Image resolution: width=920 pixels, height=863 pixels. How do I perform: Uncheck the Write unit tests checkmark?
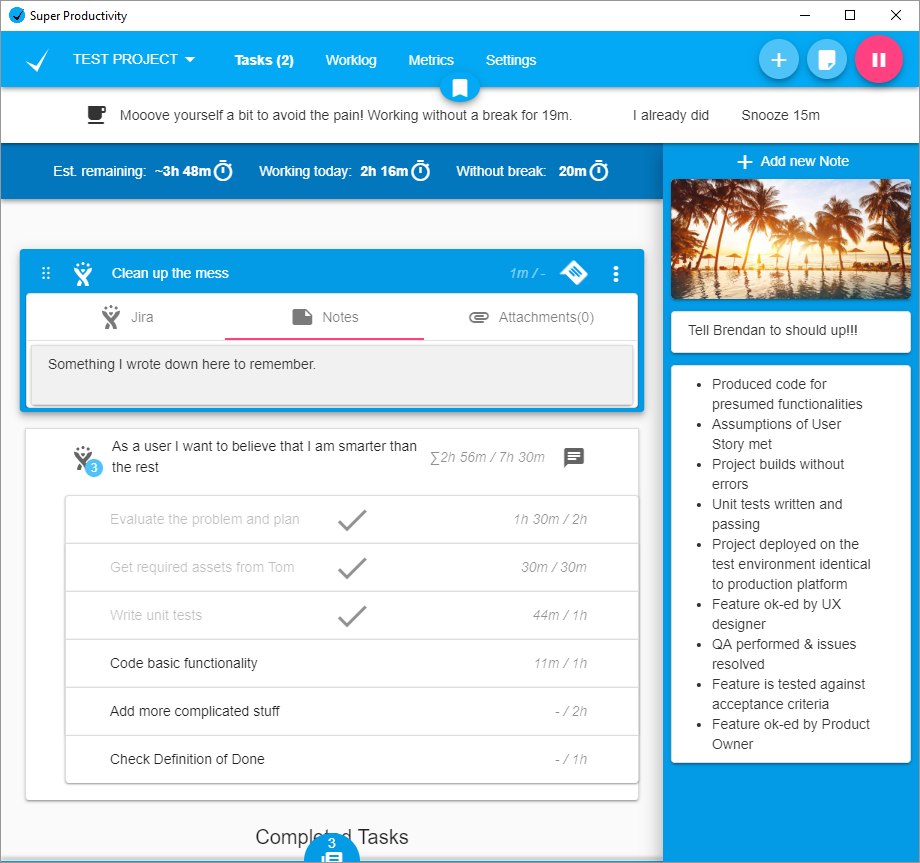tap(352, 615)
